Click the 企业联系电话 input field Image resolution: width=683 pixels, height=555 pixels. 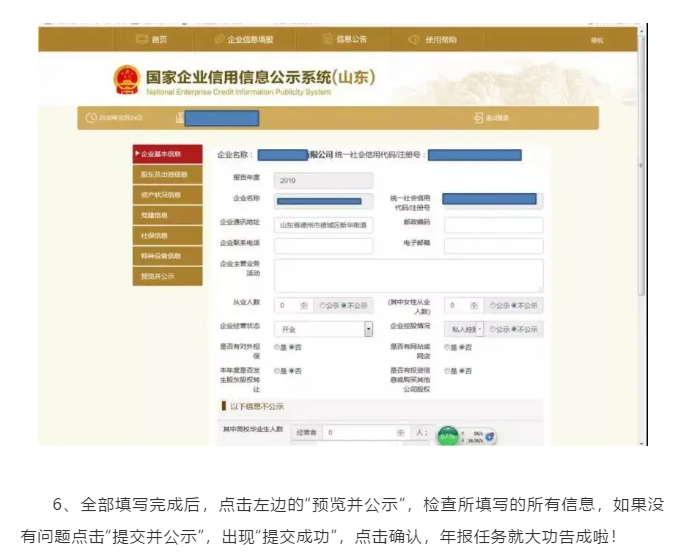(x=323, y=246)
